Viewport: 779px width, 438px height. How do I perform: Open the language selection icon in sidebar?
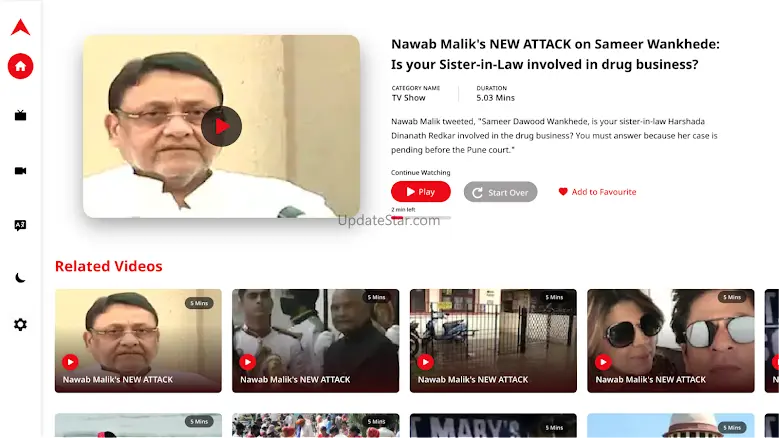(x=20, y=225)
